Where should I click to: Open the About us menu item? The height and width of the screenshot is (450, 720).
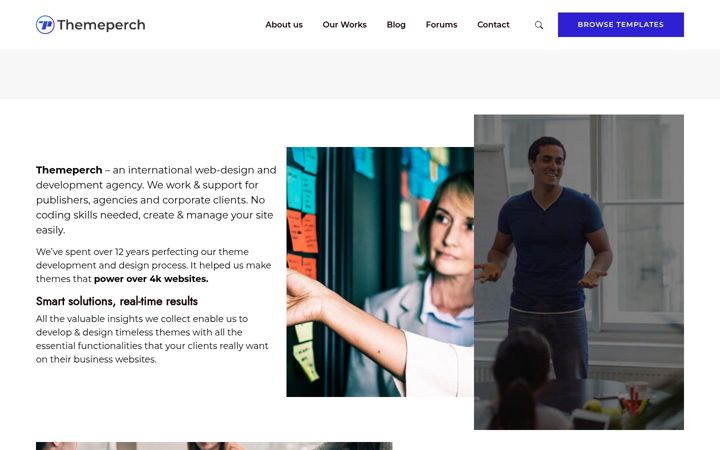[x=284, y=25]
